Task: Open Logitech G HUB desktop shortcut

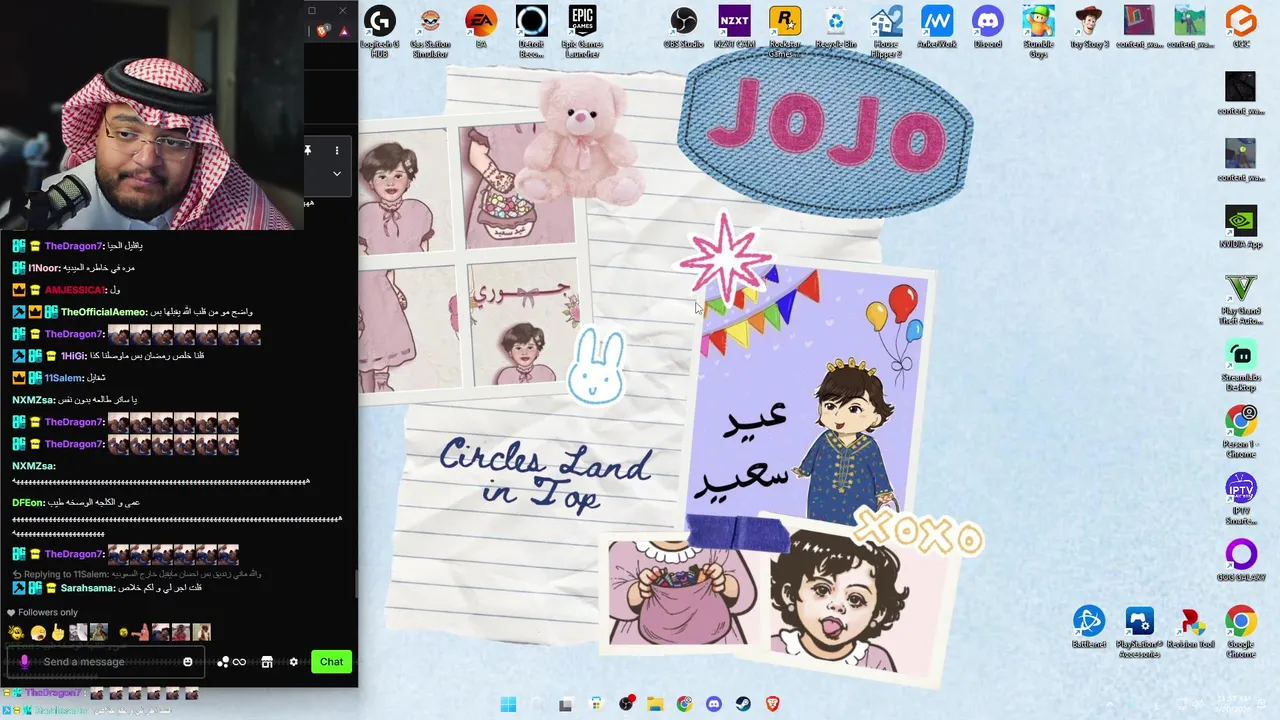Action: [x=379, y=31]
